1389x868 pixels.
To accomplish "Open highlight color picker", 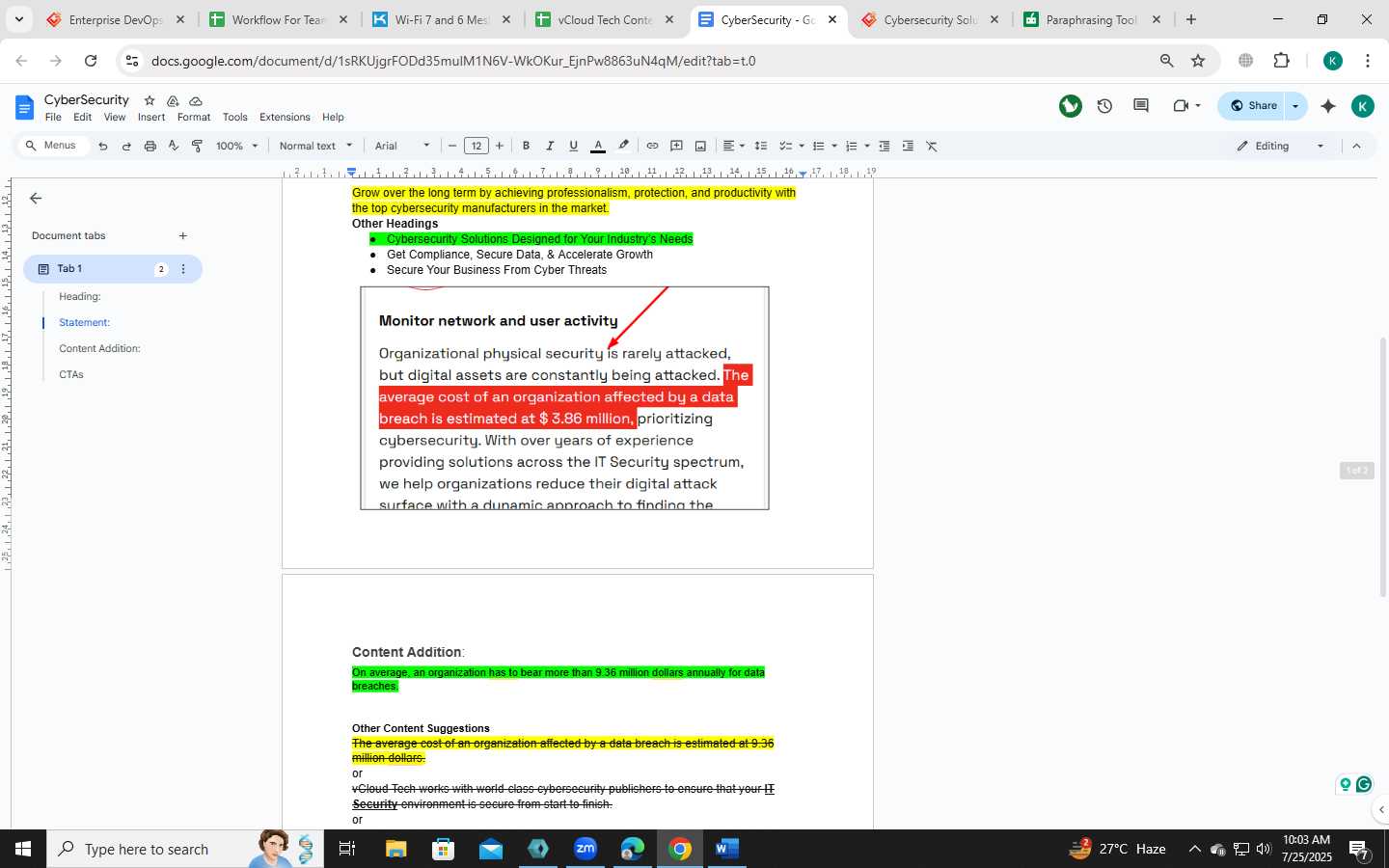I will tap(623, 146).
